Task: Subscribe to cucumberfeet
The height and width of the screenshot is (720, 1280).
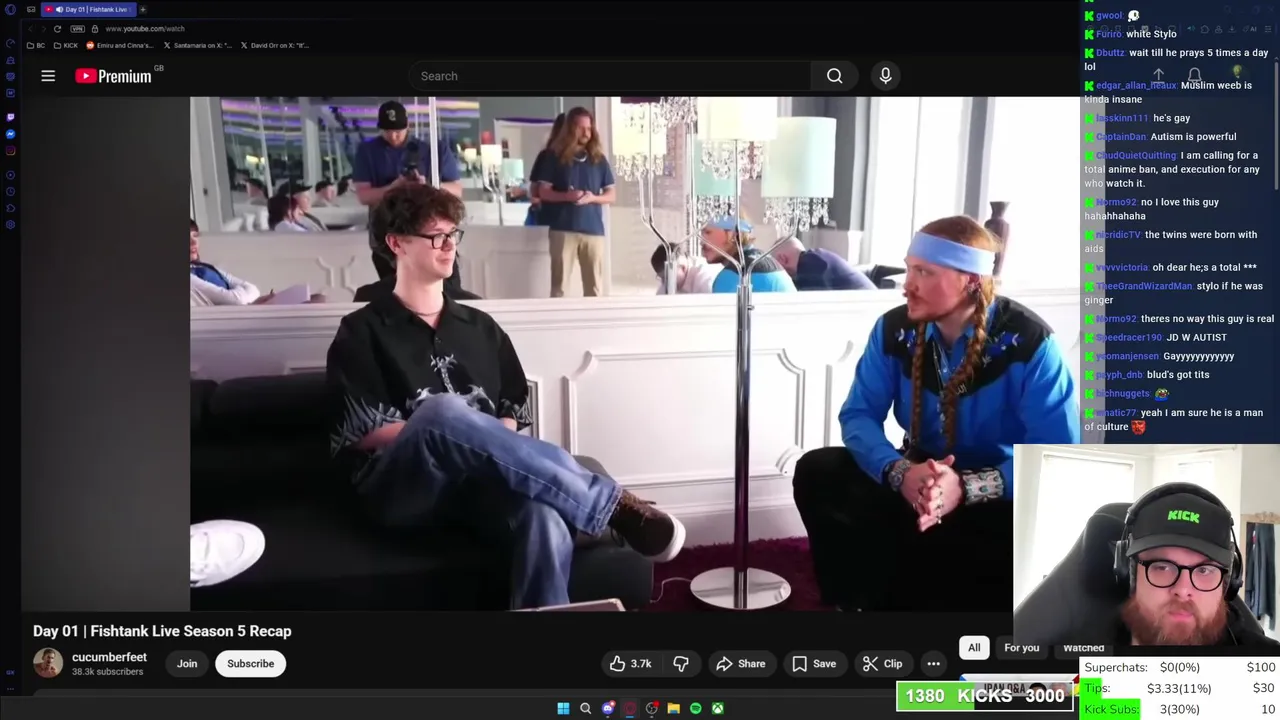Action: (x=250, y=664)
